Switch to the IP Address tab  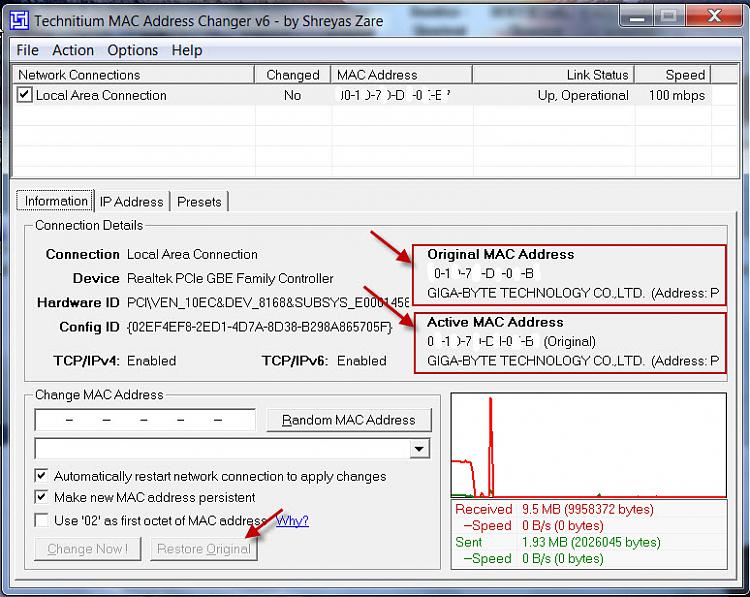pos(132,202)
